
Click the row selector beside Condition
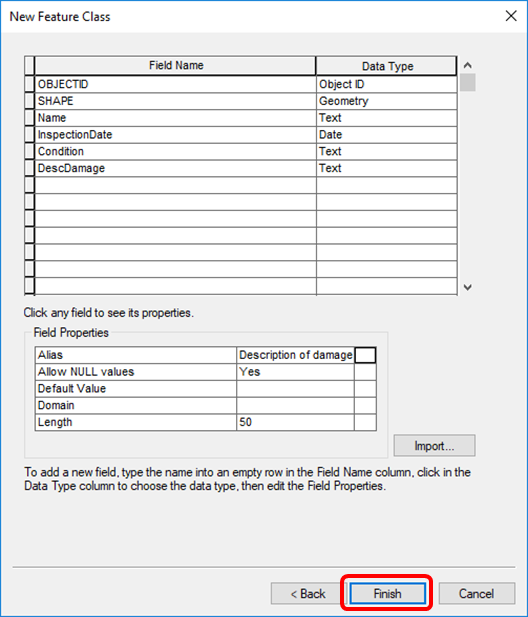tap(30, 151)
